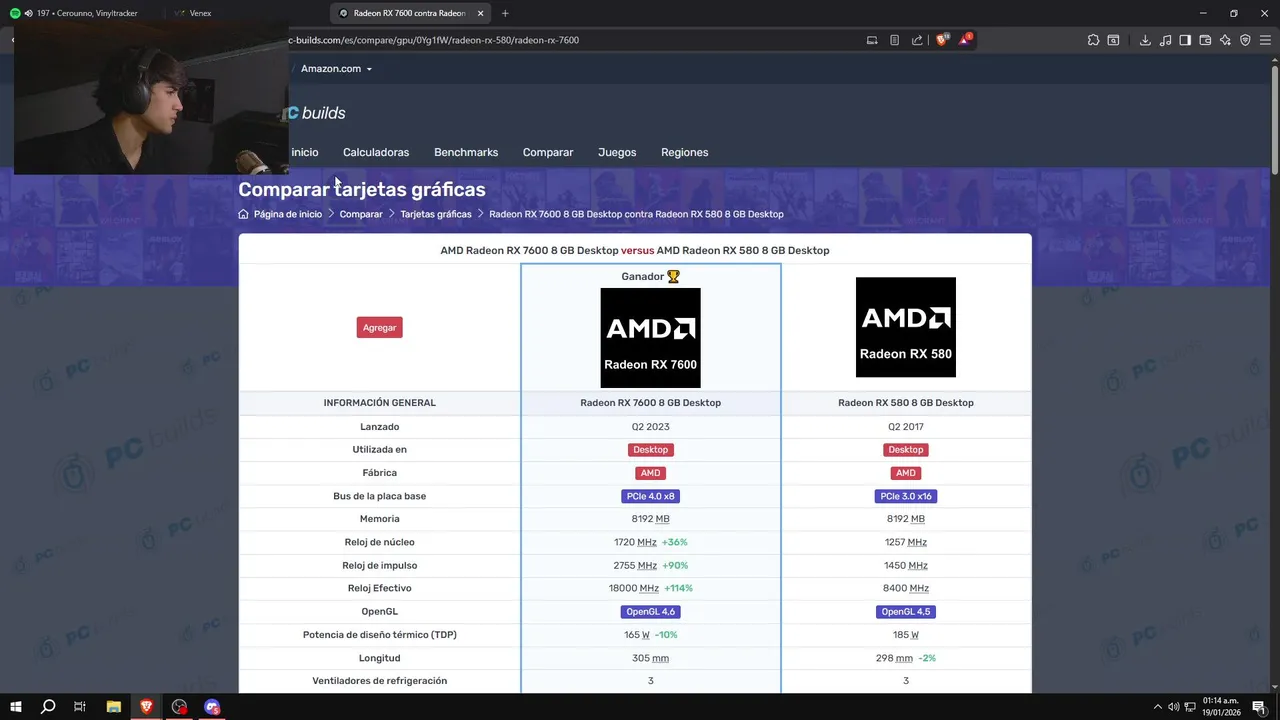This screenshot has height=720, width=1280.
Task: Click the Q2 2023 launch date
Action: pos(650,427)
